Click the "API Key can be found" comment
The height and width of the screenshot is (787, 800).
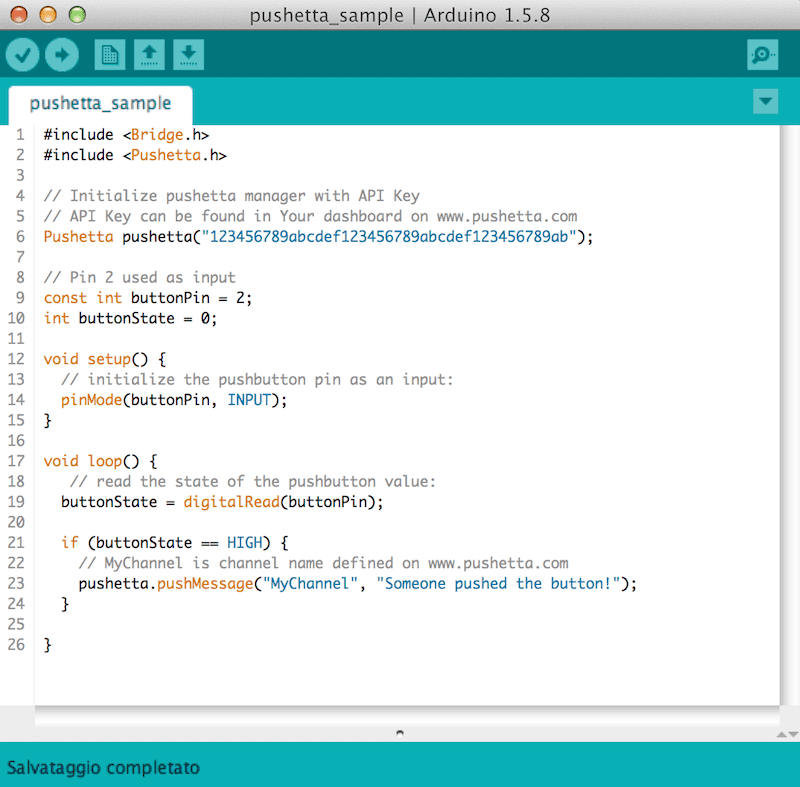(310, 216)
